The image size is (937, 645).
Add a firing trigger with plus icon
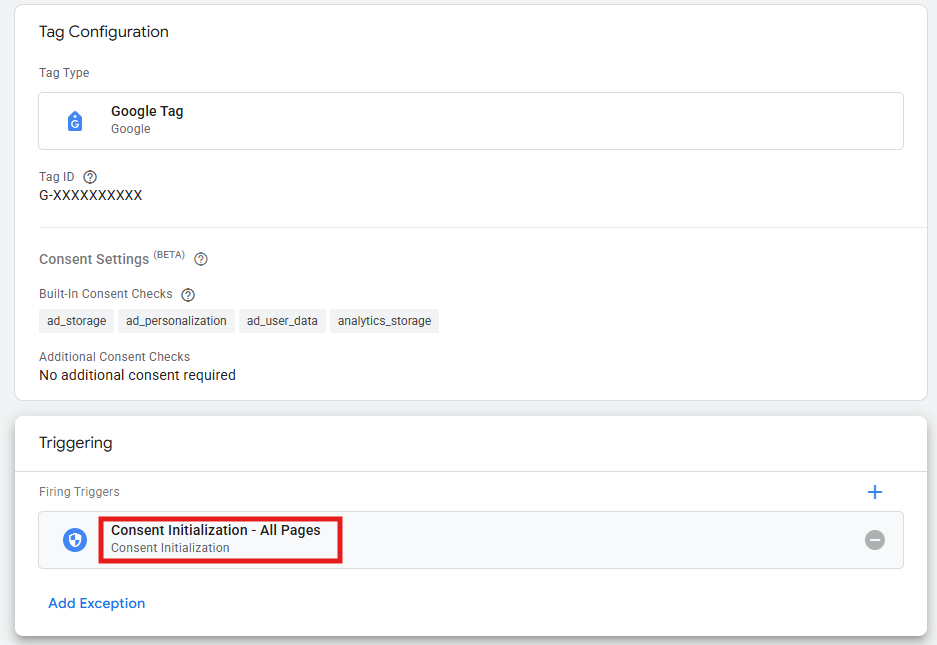pyautogui.click(x=874, y=492)
